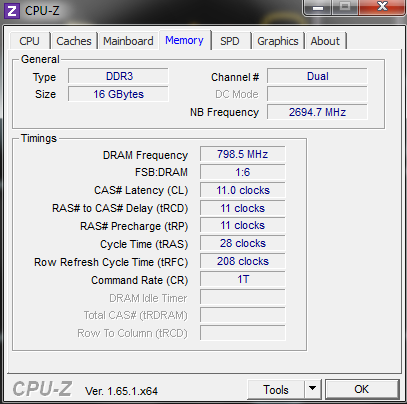Switch to the Caches tab
Image resolution: width=407 pixels, height=404 pixels.
[74, 41]
